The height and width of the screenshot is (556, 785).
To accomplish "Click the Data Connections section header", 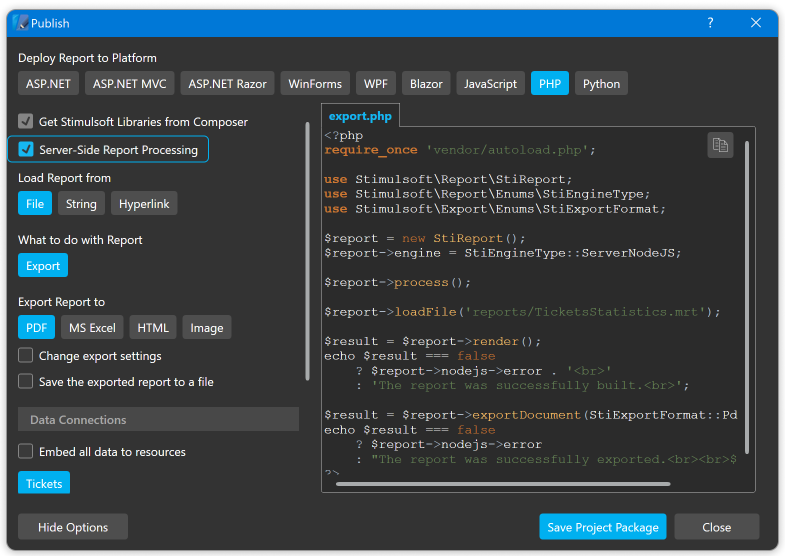I will coord(158,419).
